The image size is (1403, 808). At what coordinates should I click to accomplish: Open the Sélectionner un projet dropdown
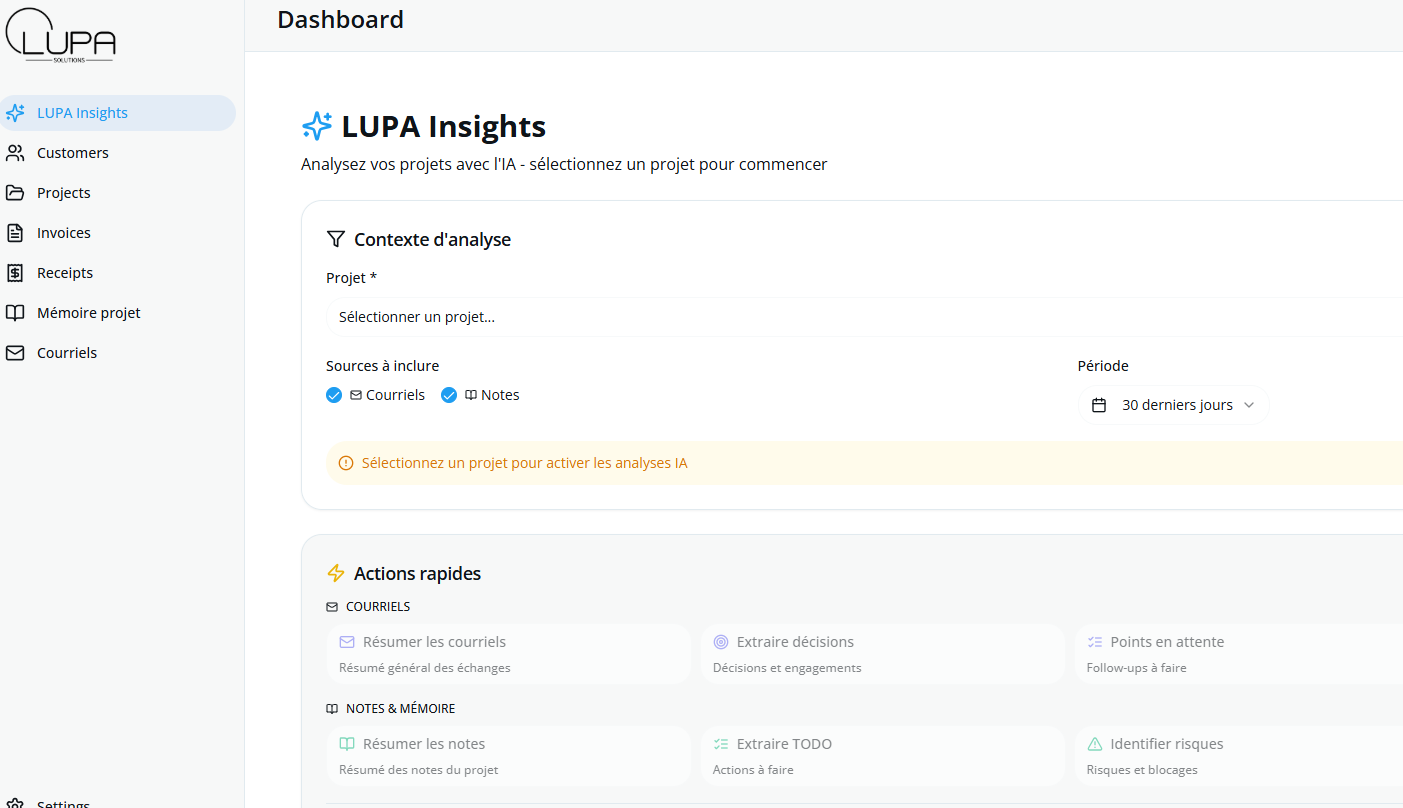860,317
